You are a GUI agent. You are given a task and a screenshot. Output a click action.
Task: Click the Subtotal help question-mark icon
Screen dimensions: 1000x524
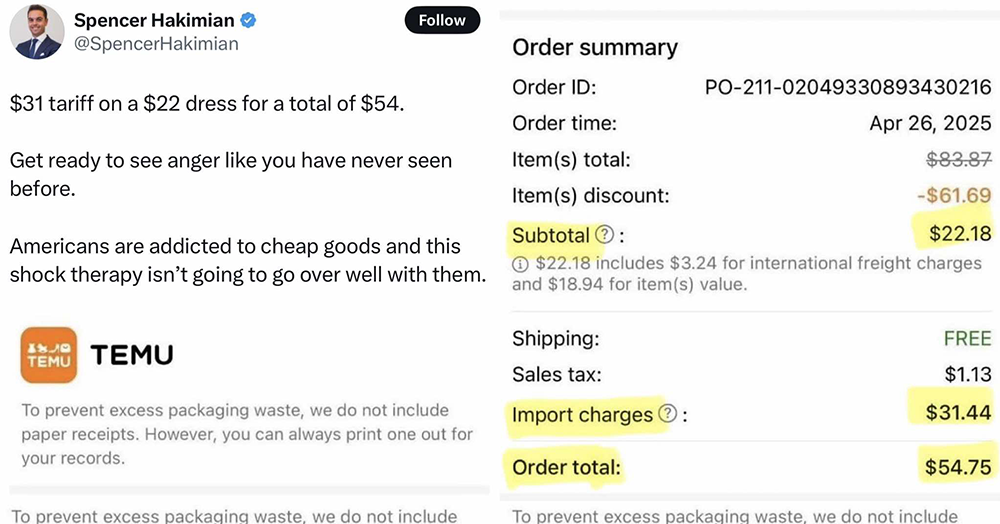tap(604, 235)
